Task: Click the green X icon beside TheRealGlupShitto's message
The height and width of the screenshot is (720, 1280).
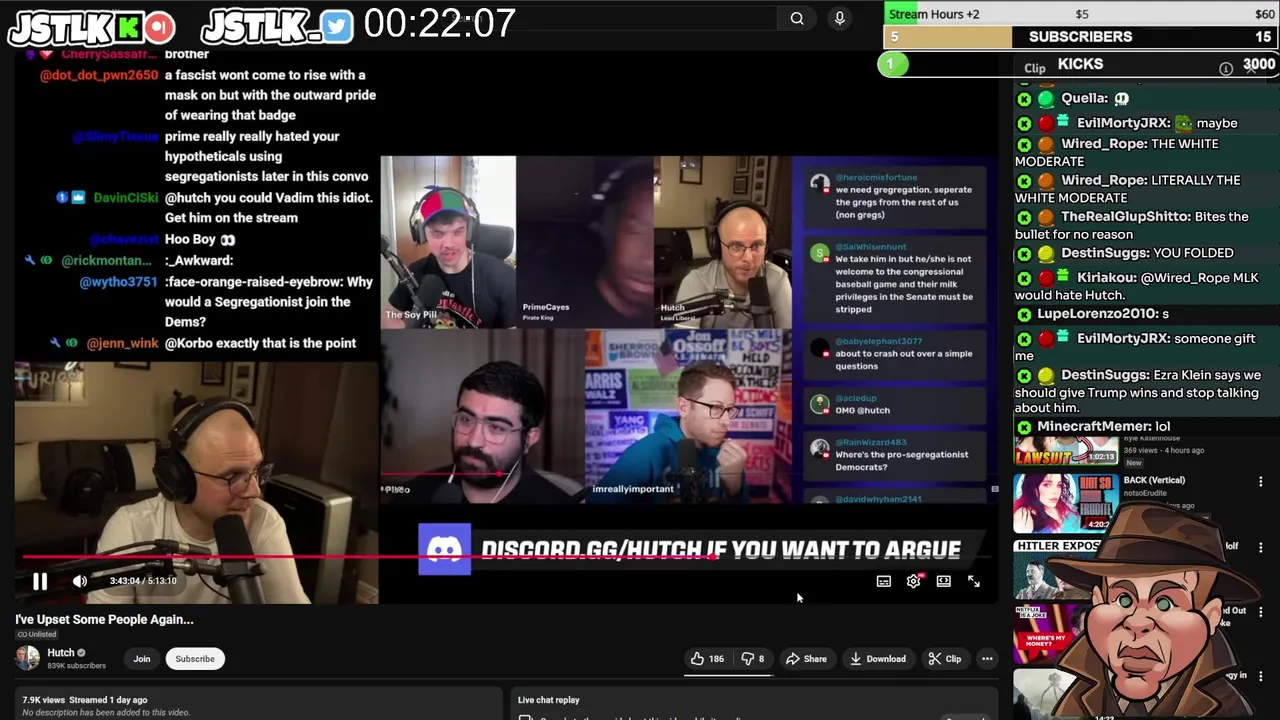Action: [1024, 217]
